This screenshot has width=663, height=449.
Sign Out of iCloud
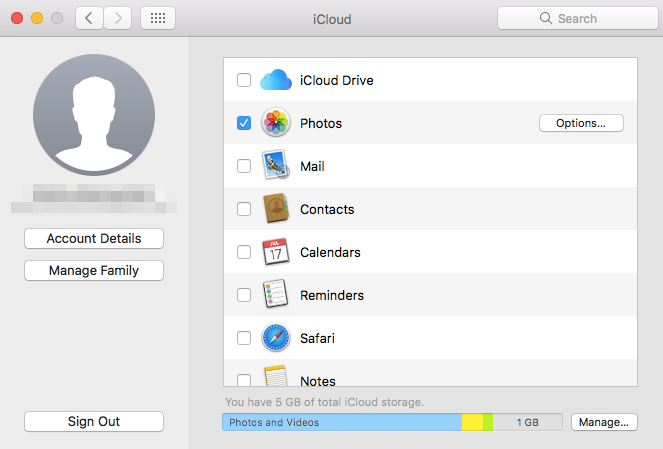coord(94,422)
